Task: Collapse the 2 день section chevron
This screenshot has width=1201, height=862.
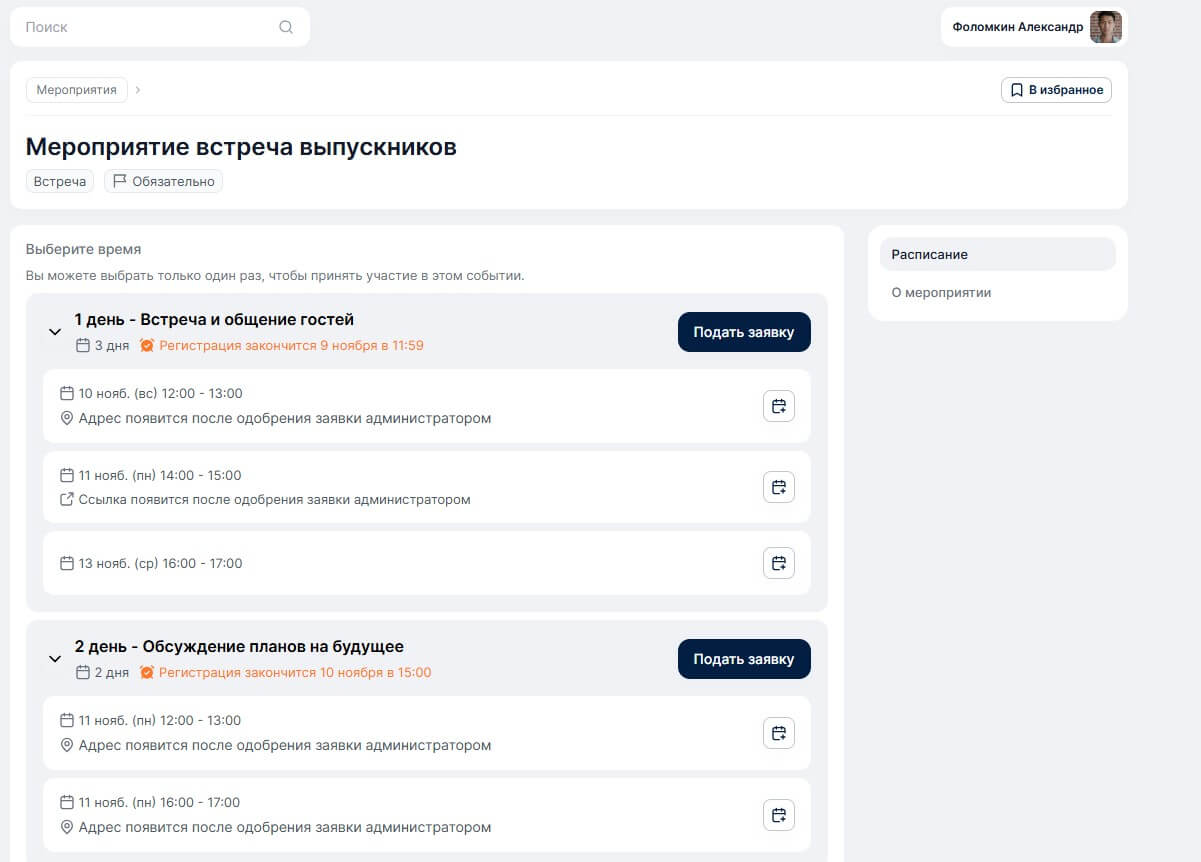Action: [55, 659]
